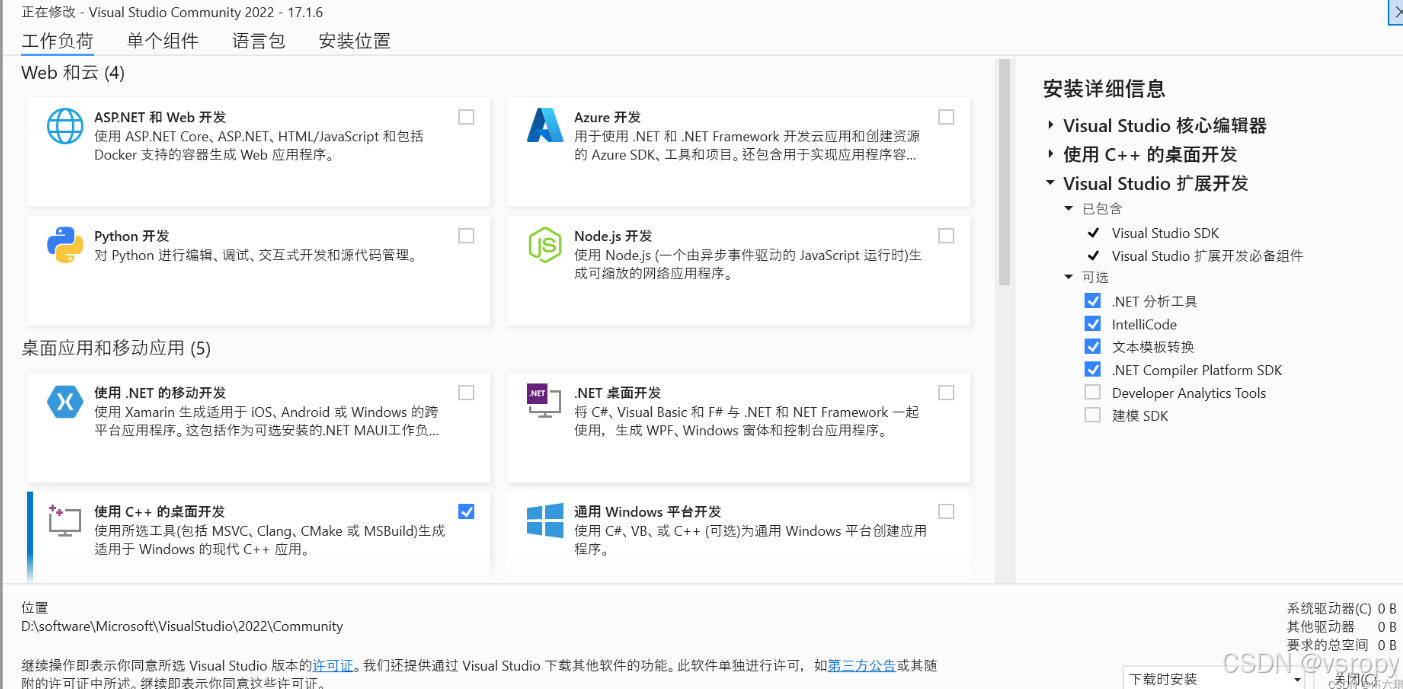This screenshot has height=689, width=1403.
Task: Check the Azure 开发 workload checkbox
Action: click(x=946, y=117)
